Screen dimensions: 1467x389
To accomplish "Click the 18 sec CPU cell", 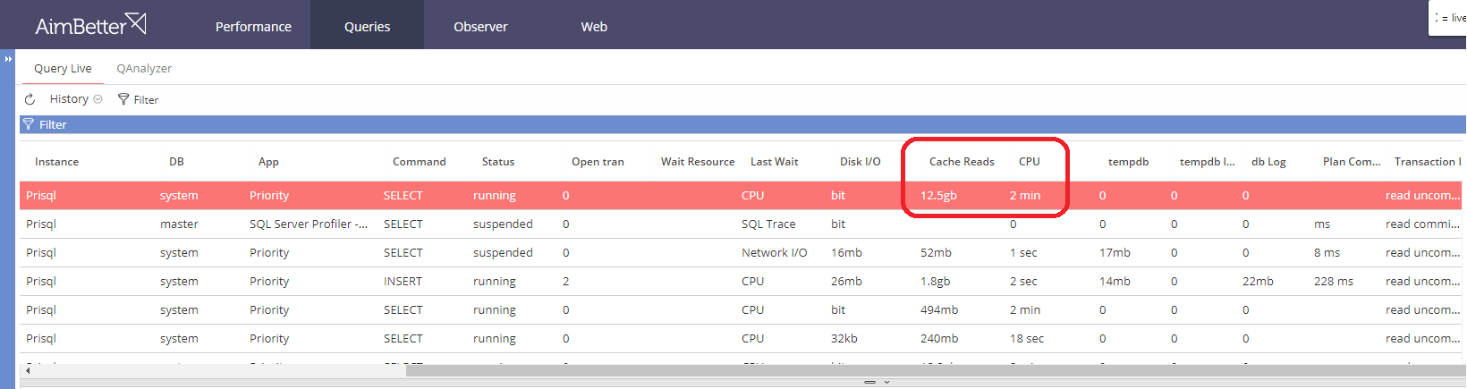I will [1026, 338].
